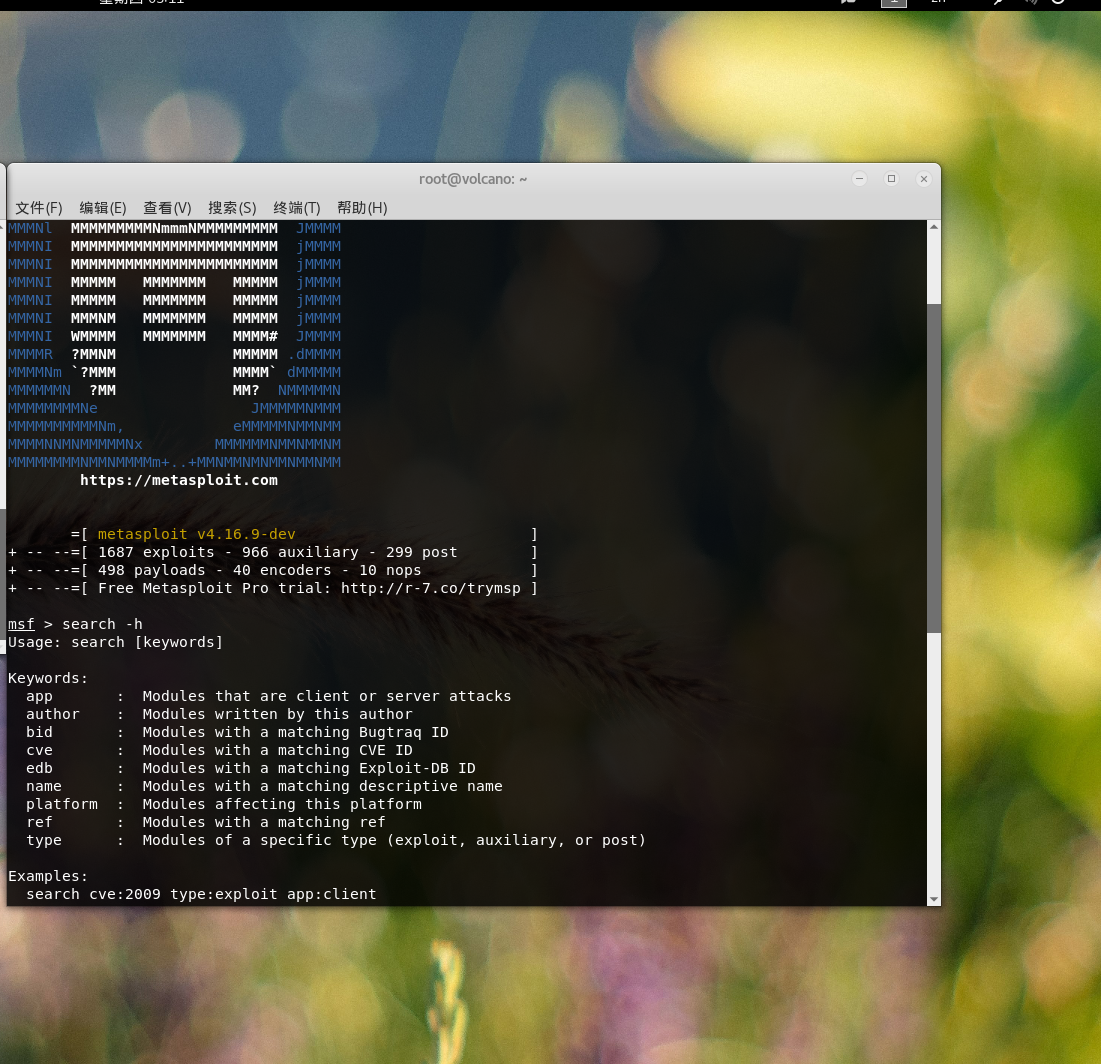1101x1064 pixels.
Task: Open the 文件(F) menu
Action: click(x=39, y=208)
